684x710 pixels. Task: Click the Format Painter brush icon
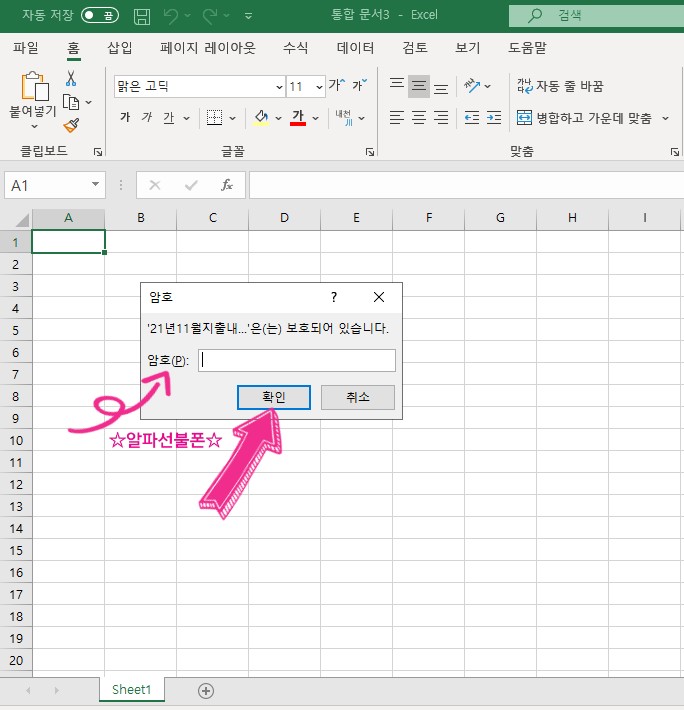pyautogui.click(x=71, y=125)
